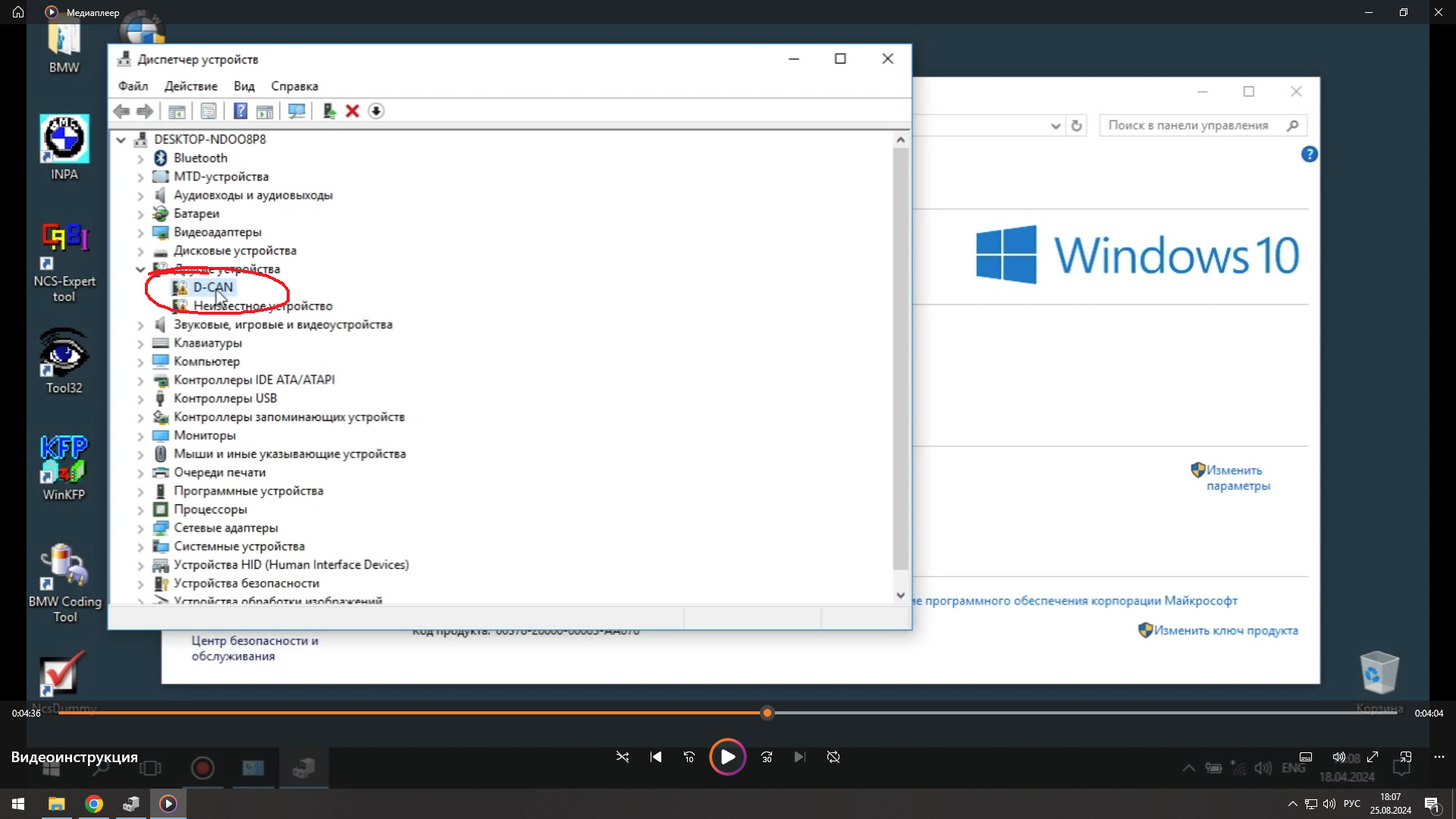Toggle shuffle mode

point(623,757)
